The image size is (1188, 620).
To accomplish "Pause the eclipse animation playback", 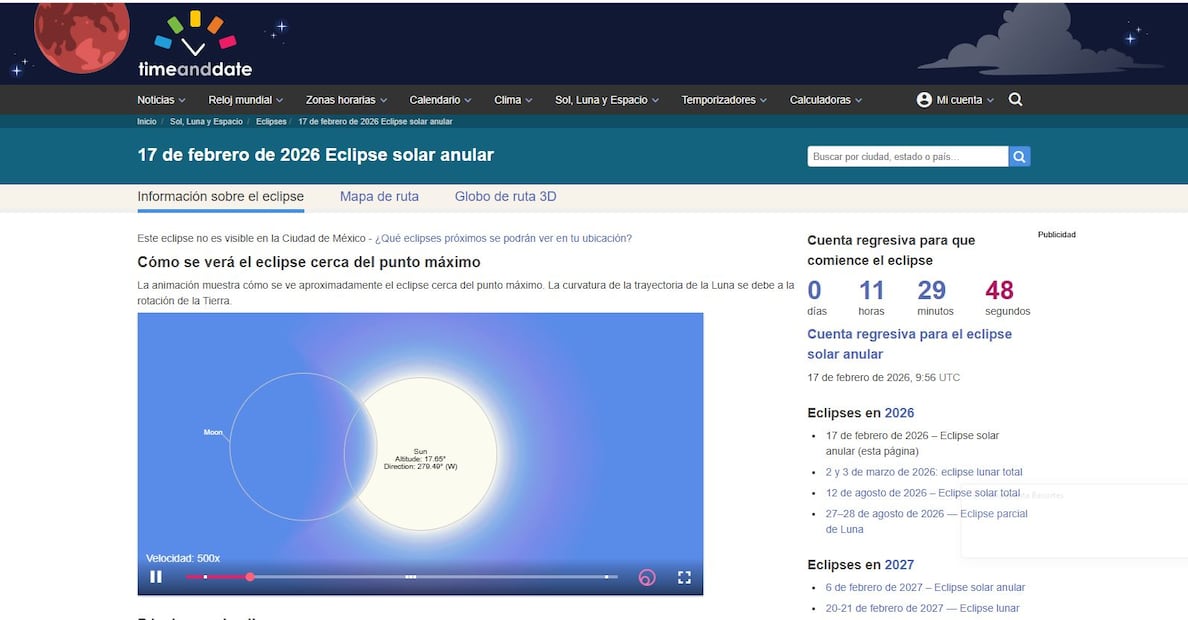I will [156, 576].
